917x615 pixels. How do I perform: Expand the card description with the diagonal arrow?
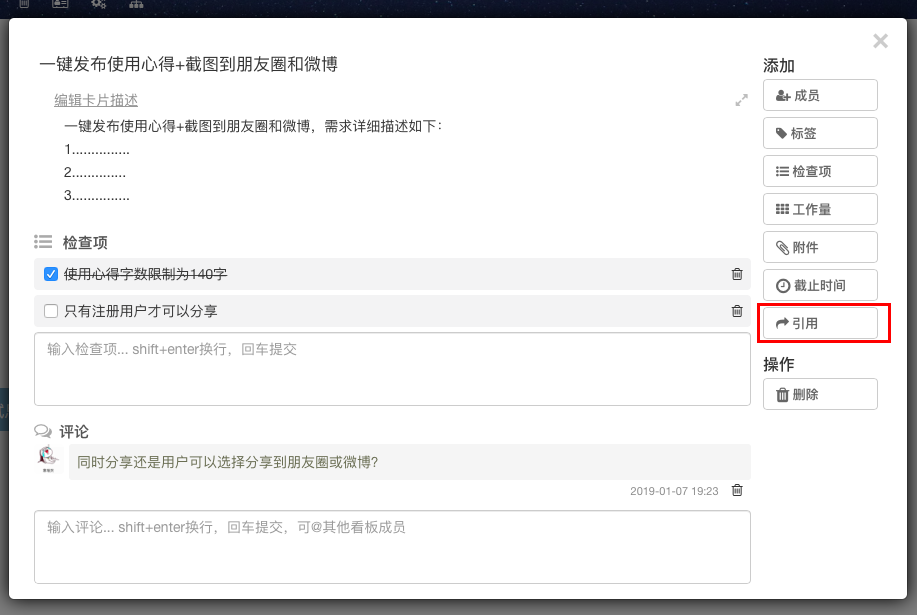click(741, 100)
